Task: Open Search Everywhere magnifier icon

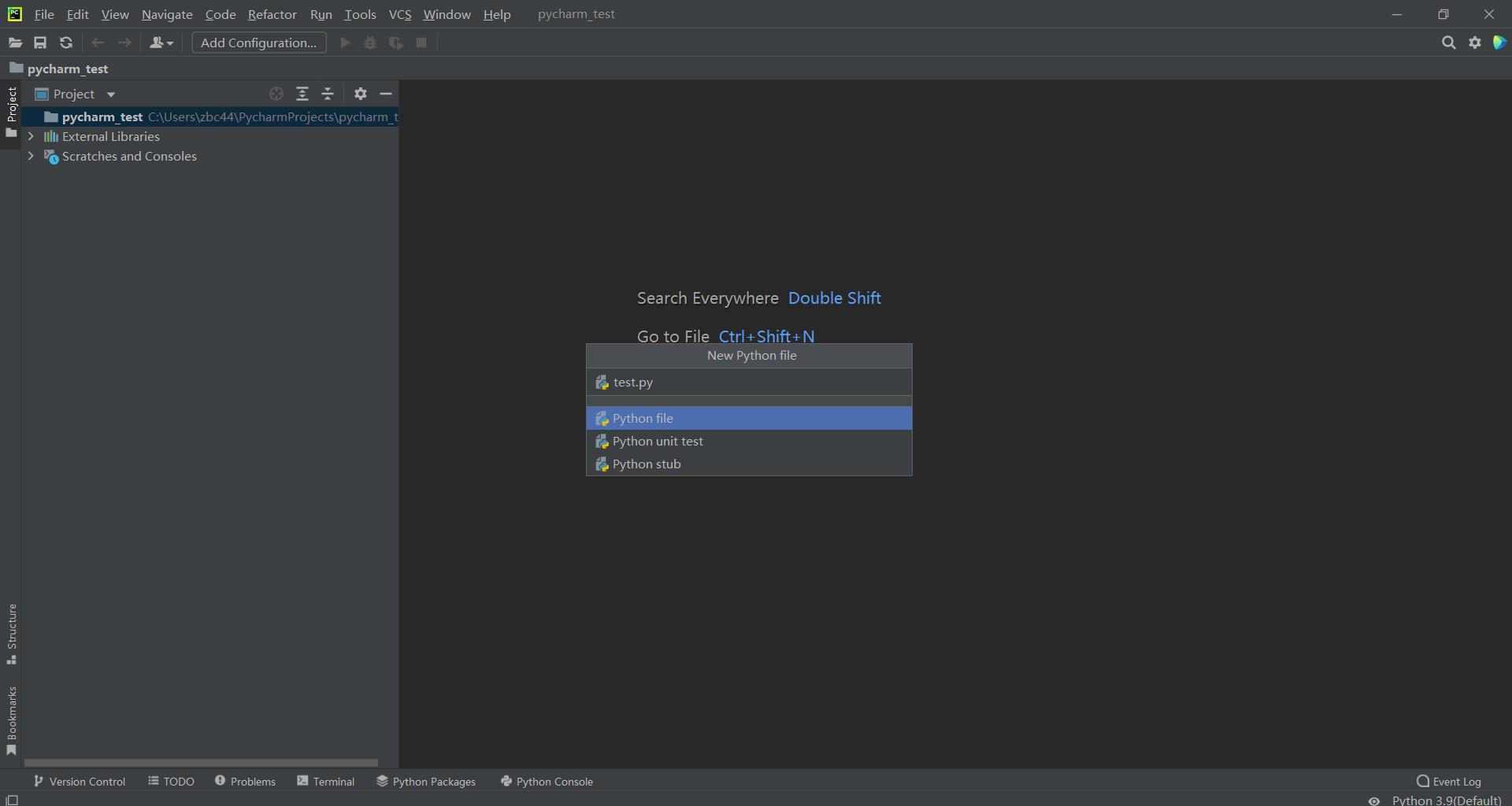Action: (1448, 43)
